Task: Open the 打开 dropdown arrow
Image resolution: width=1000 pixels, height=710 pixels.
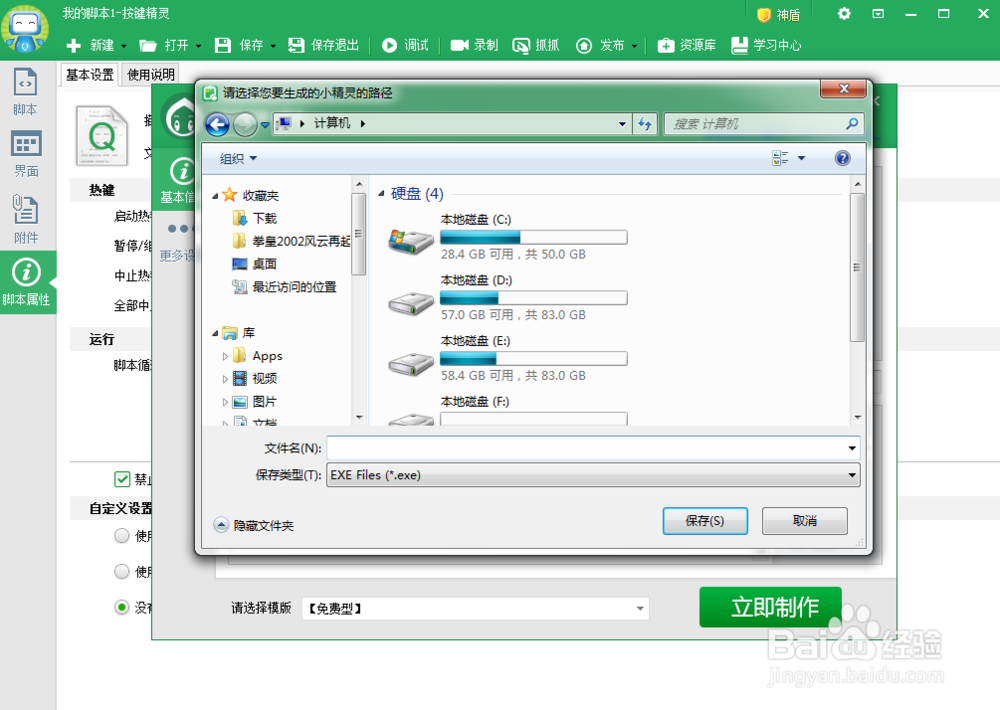Action: pyautogui.click(x=198, y=46)
